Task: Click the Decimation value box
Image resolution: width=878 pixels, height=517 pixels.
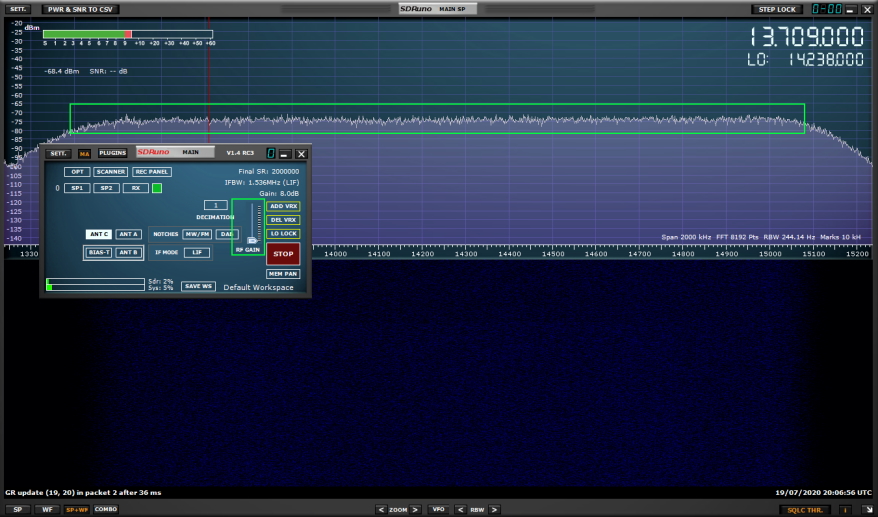Action: click(216, 206)
